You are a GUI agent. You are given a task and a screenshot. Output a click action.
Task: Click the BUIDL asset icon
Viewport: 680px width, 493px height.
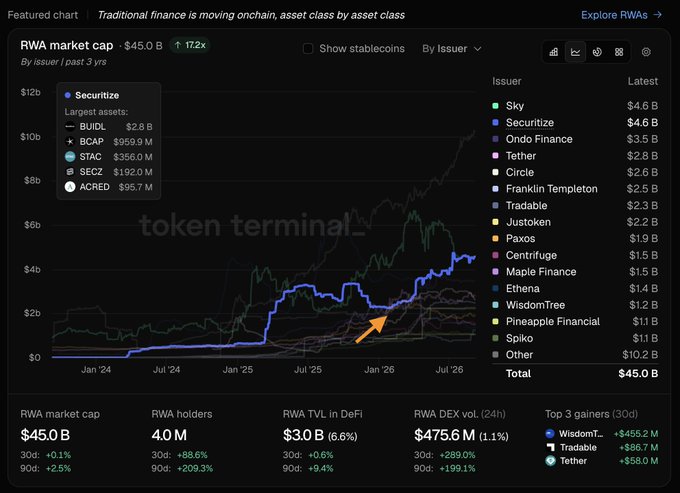(x=70, y=127)
